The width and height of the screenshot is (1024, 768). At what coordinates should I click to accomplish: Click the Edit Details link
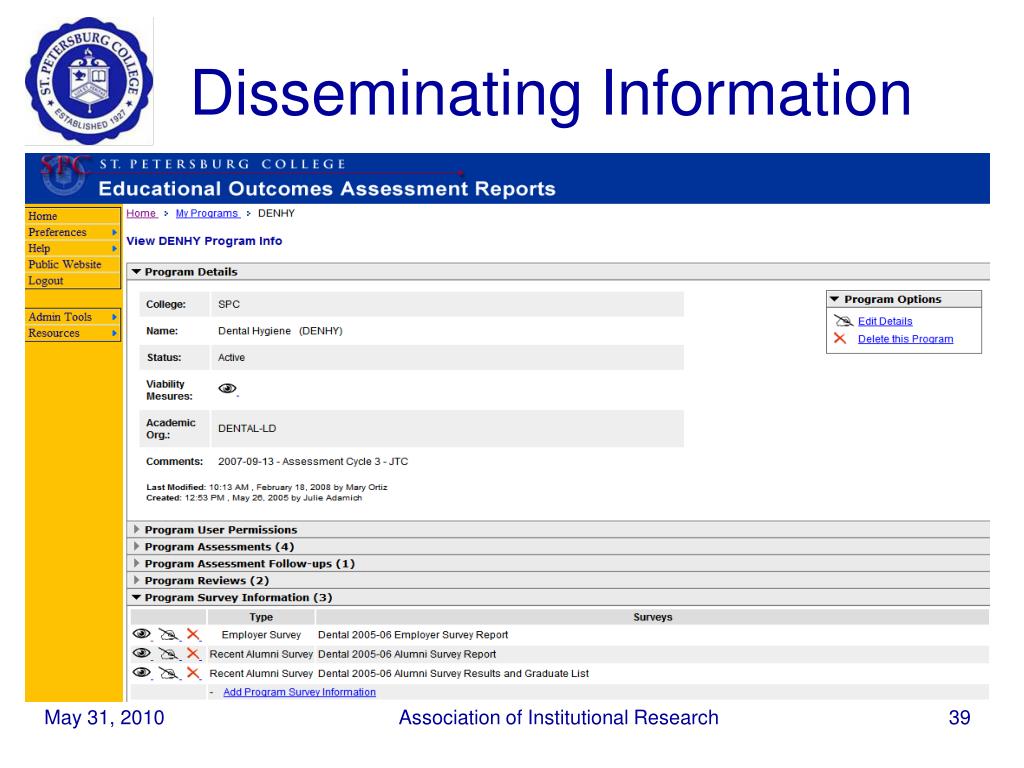click(x=885, y=321)
